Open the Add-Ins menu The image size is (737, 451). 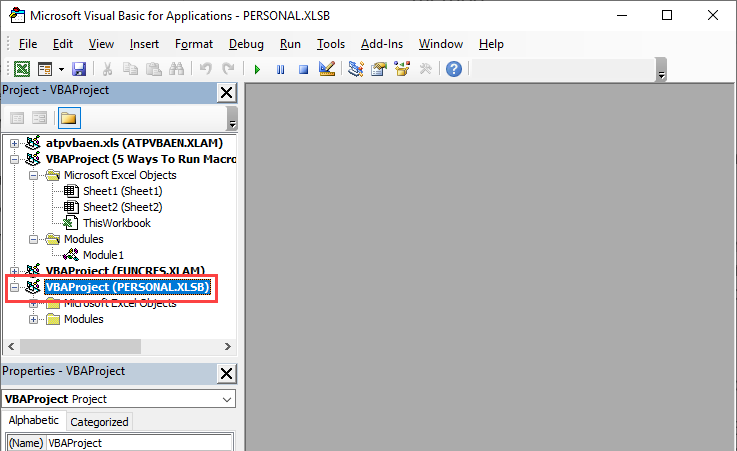(x=382, y=44)
